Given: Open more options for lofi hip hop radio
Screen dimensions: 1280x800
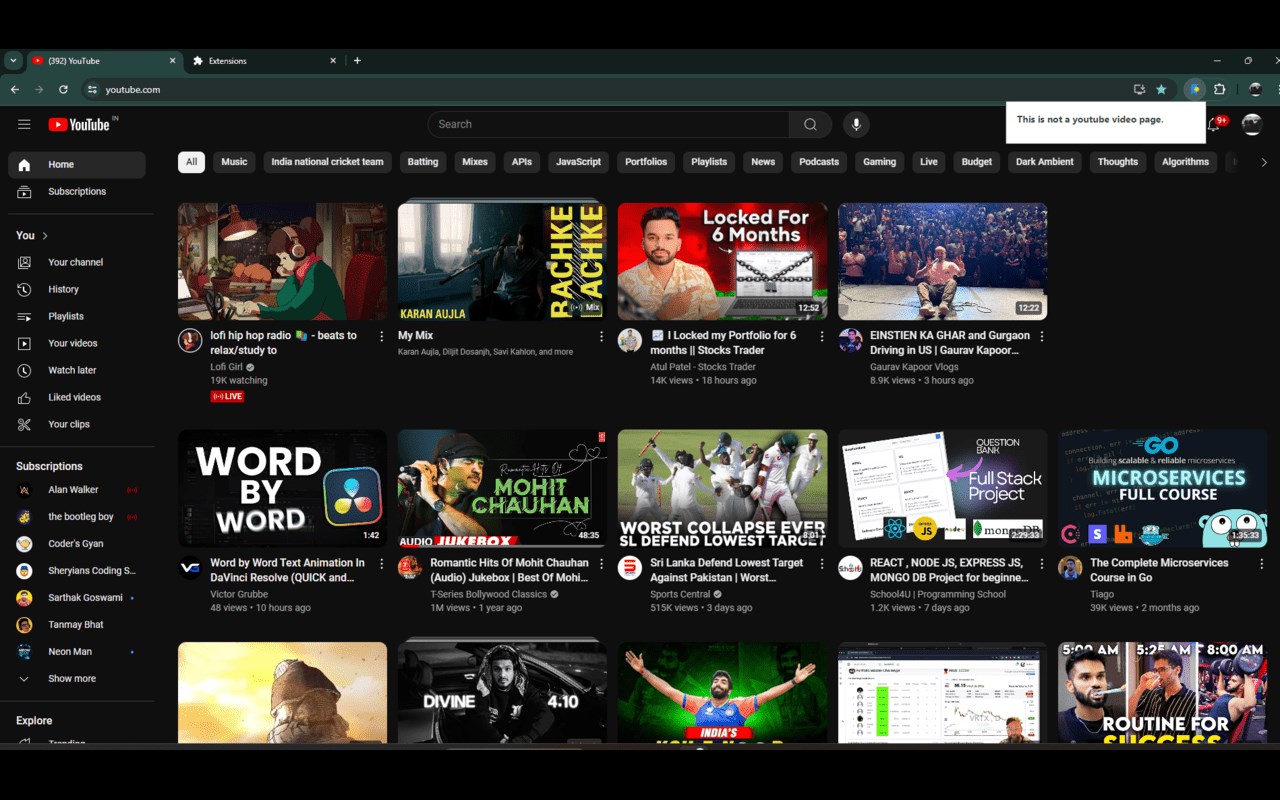Looking at the screenshot, I should click(x=381, y=337).
